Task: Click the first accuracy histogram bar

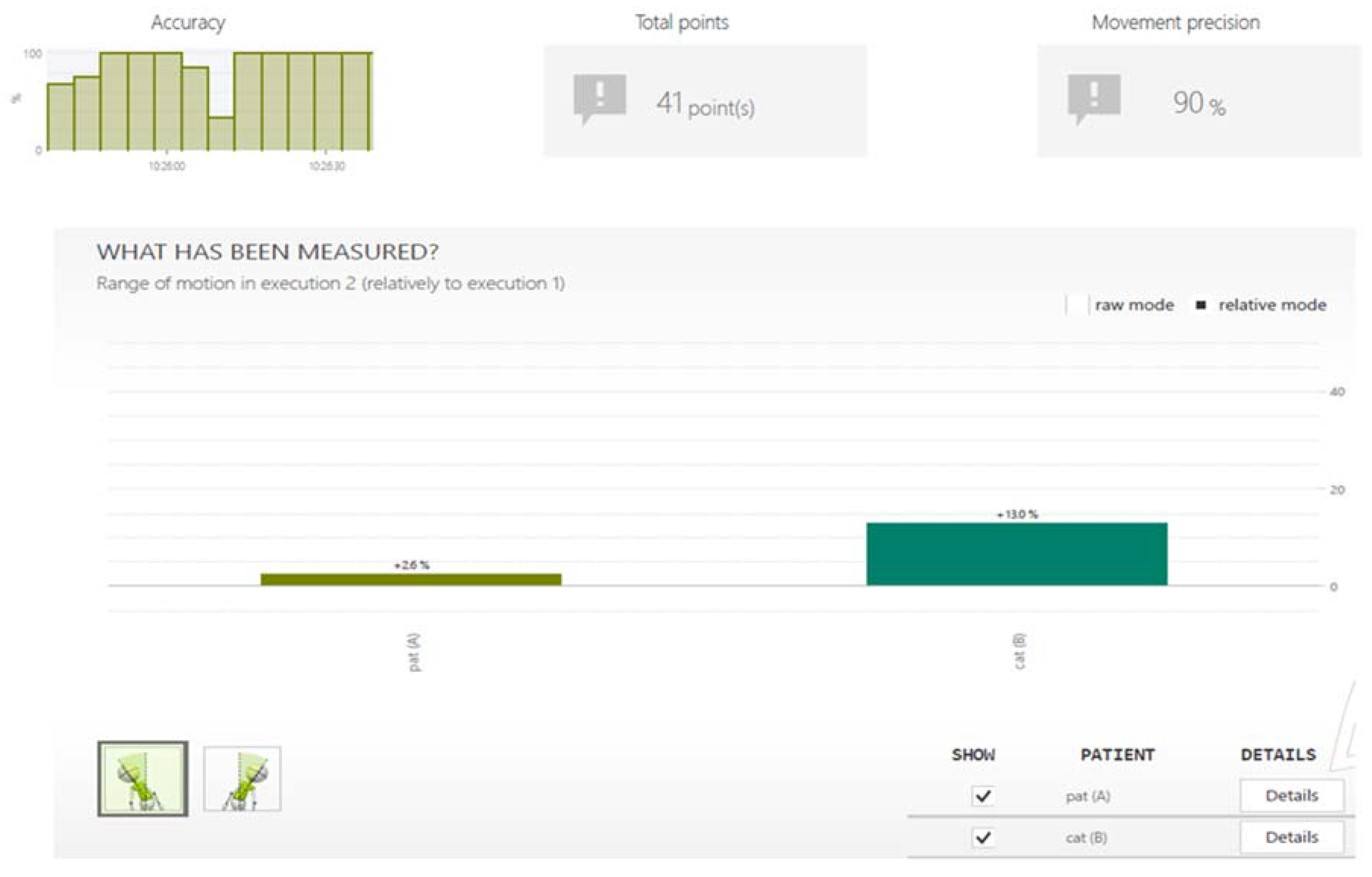Action: coord(60,117)
